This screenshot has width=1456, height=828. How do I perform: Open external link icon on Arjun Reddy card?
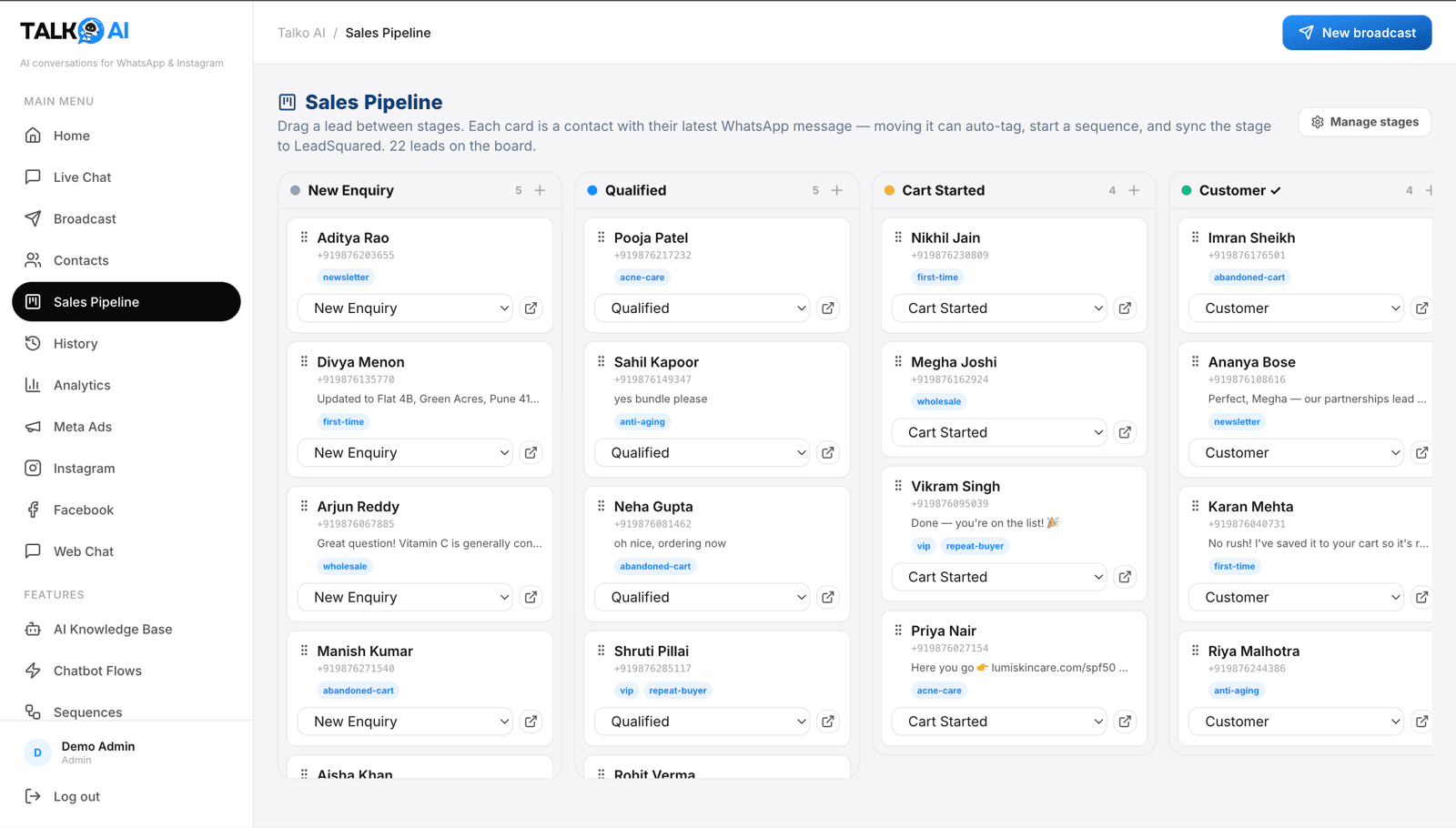pyautogui.click(x=531, y=597)
